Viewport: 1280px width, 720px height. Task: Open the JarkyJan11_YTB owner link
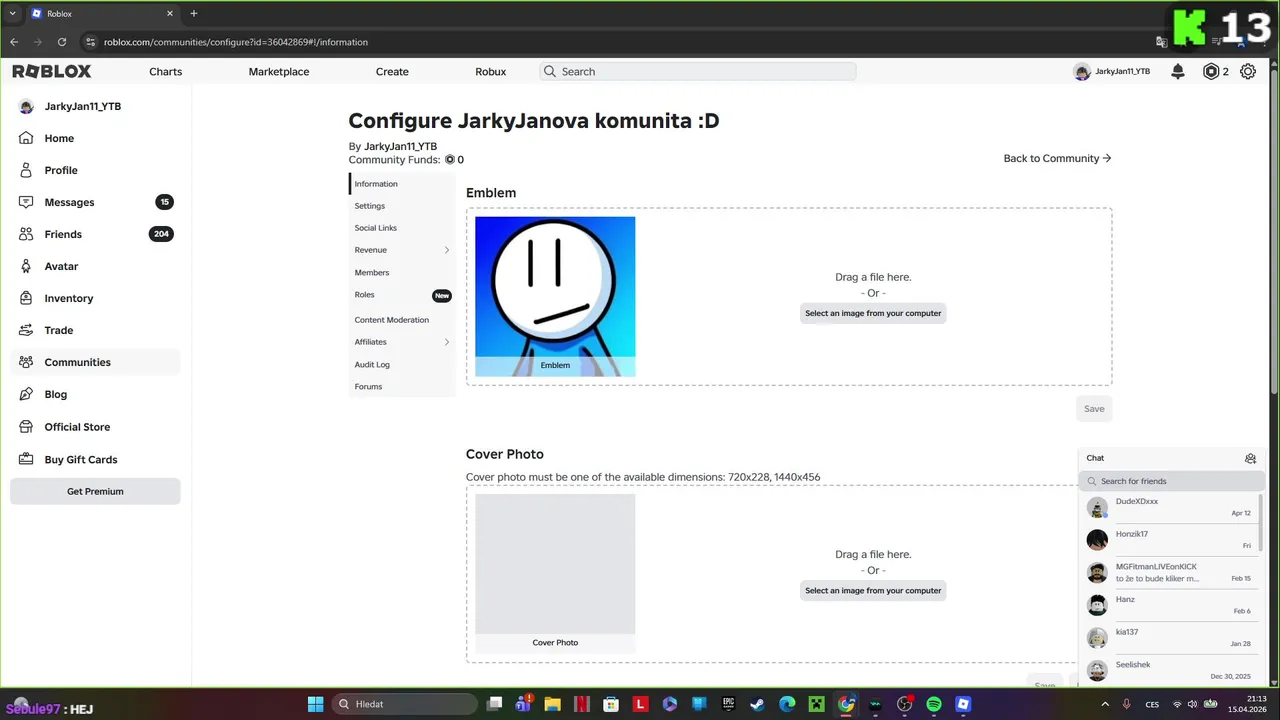tap(400, 146)
